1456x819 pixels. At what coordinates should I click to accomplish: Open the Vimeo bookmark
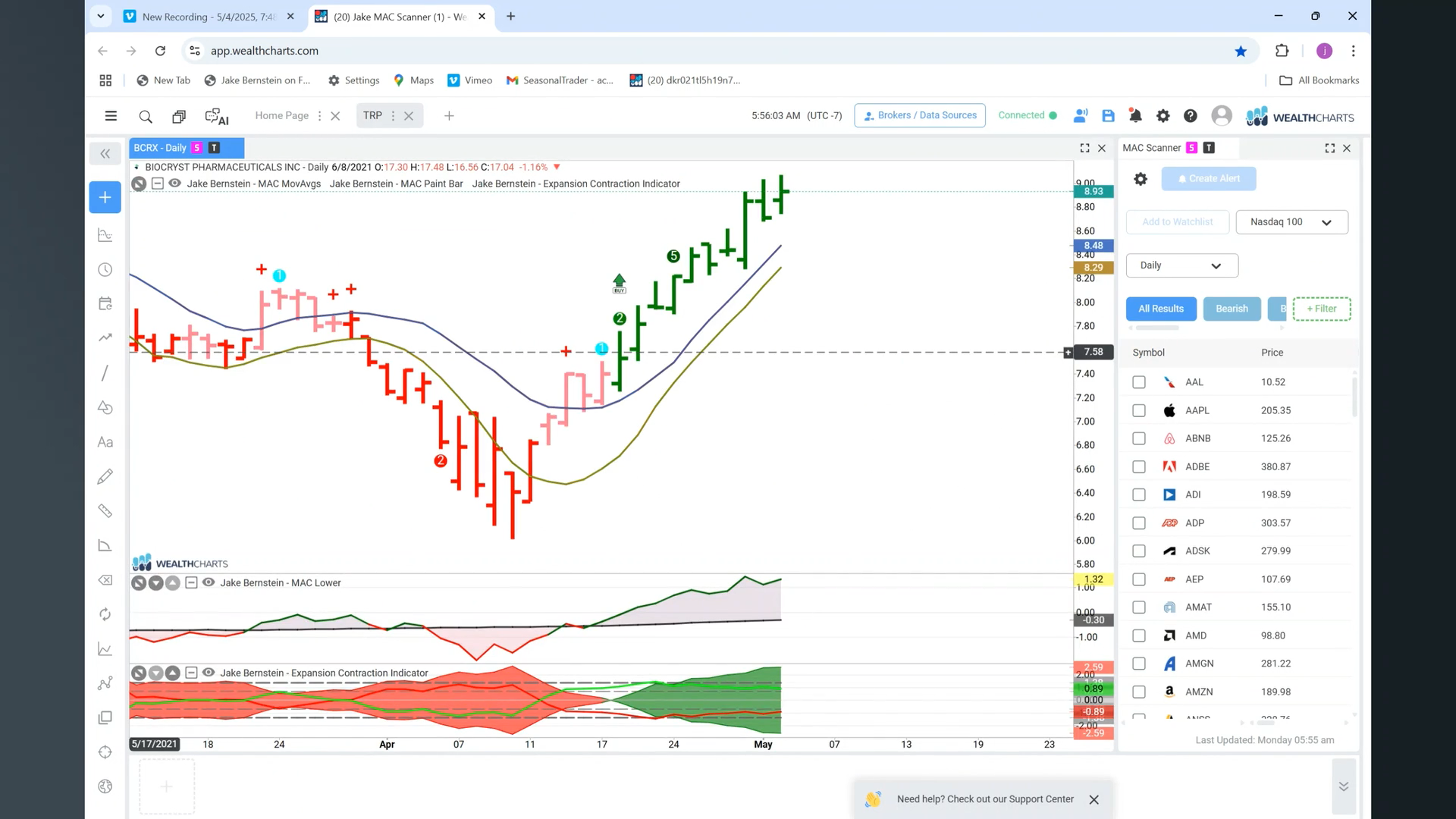(470, 80)
